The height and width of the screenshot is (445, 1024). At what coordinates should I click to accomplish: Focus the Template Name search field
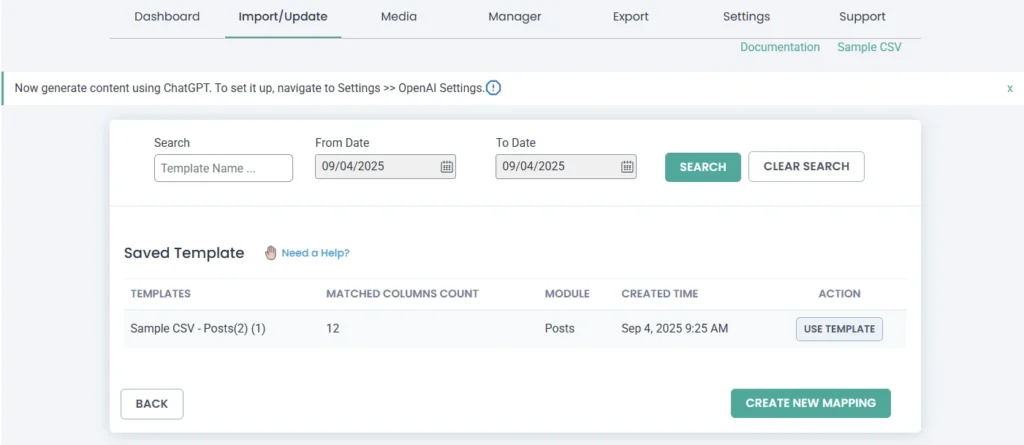[x=223, y=168]
